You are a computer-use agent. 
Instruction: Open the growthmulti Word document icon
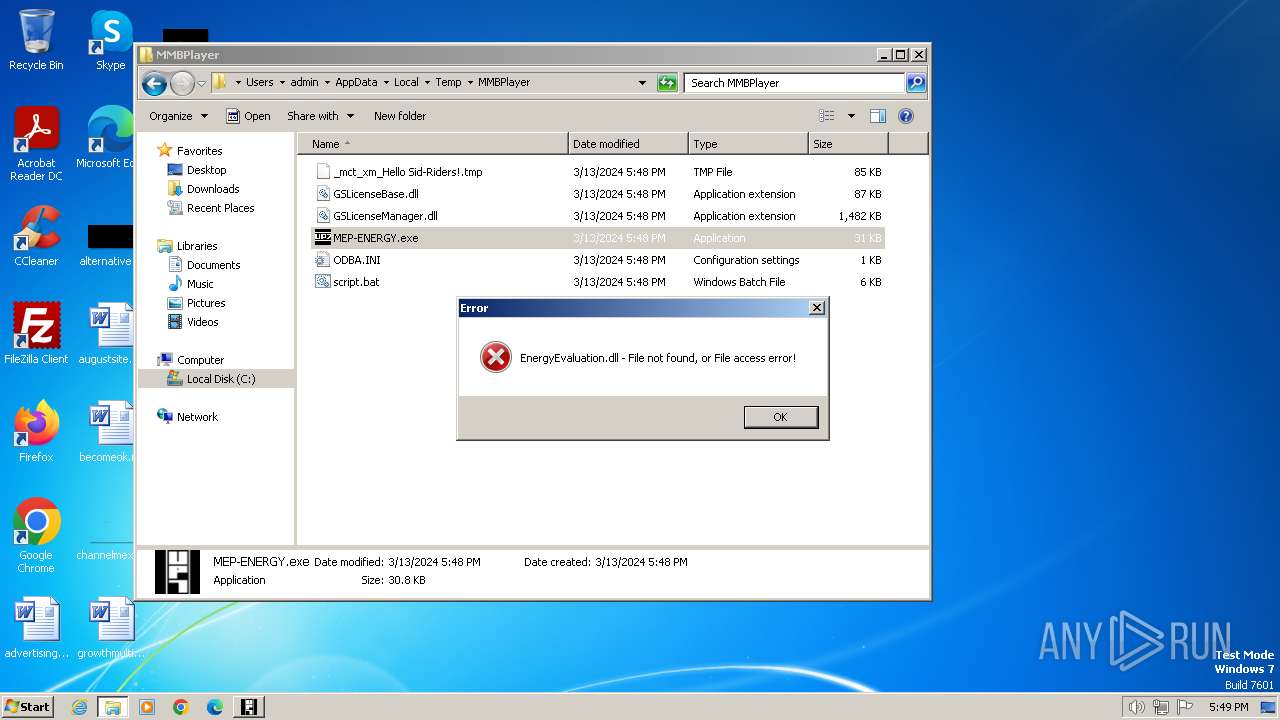click(110, 628)
